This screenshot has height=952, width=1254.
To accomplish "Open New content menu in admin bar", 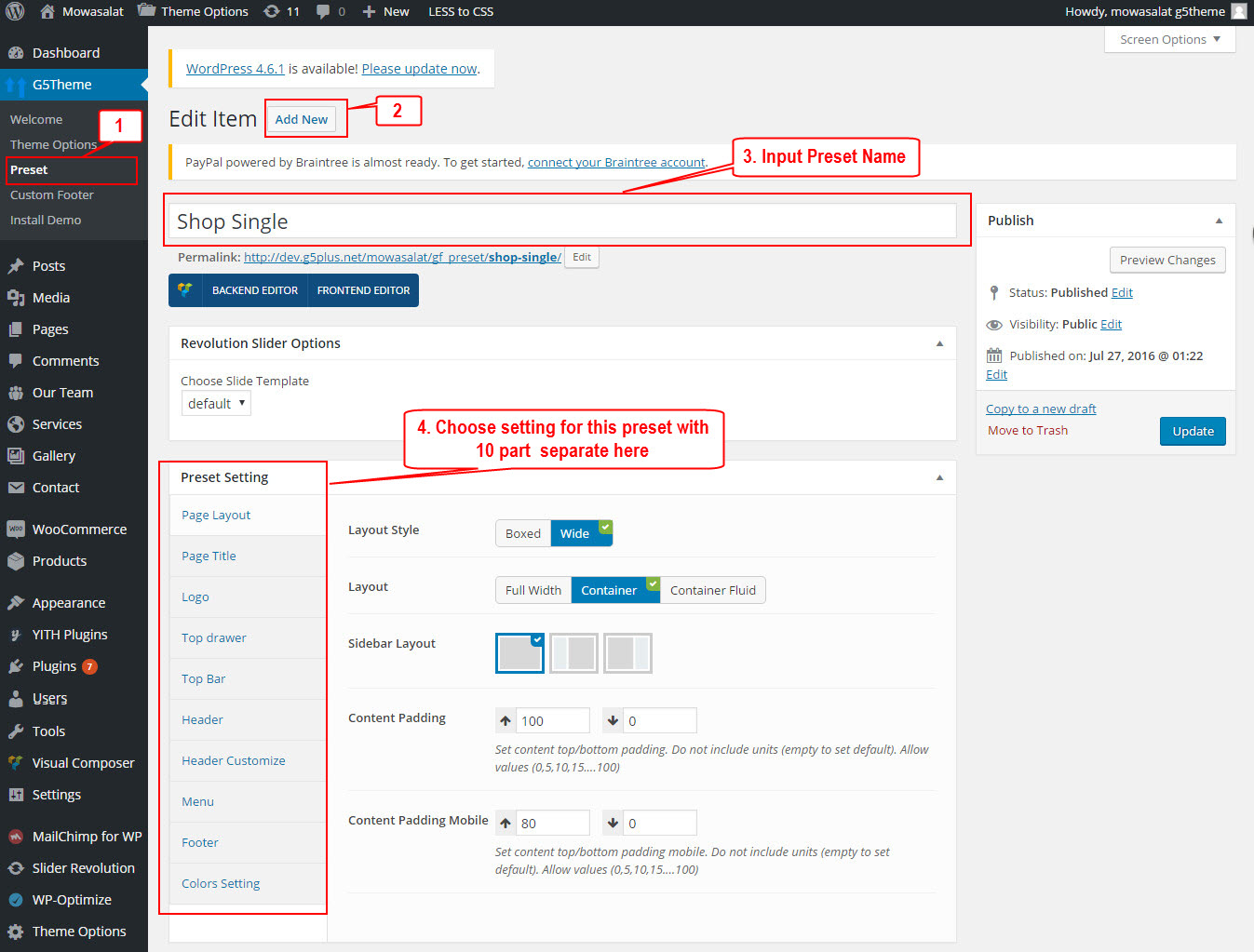I will coord(385,11).
